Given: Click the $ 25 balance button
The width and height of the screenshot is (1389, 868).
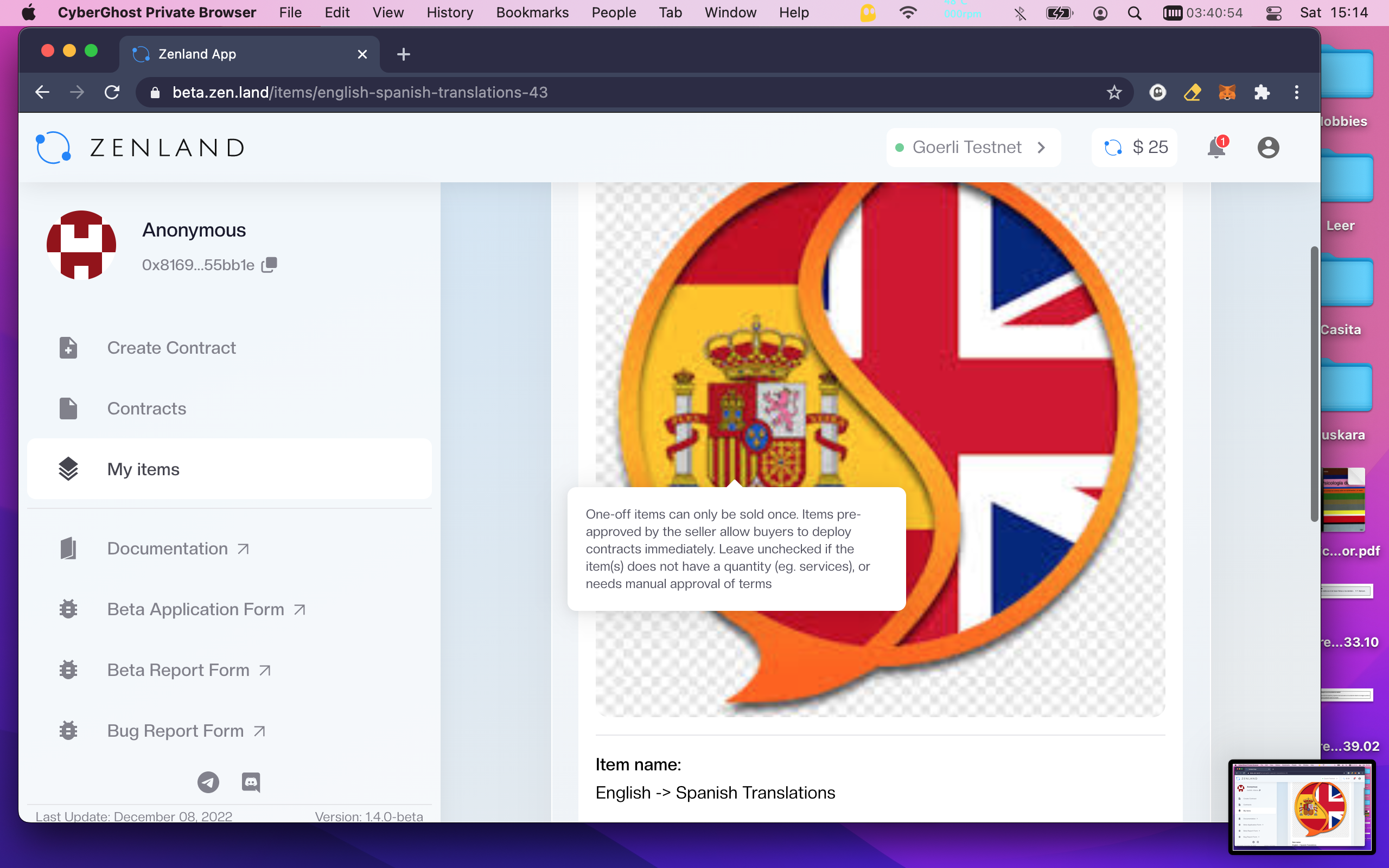Looking at the screenshot, I should pos(1134,148).
